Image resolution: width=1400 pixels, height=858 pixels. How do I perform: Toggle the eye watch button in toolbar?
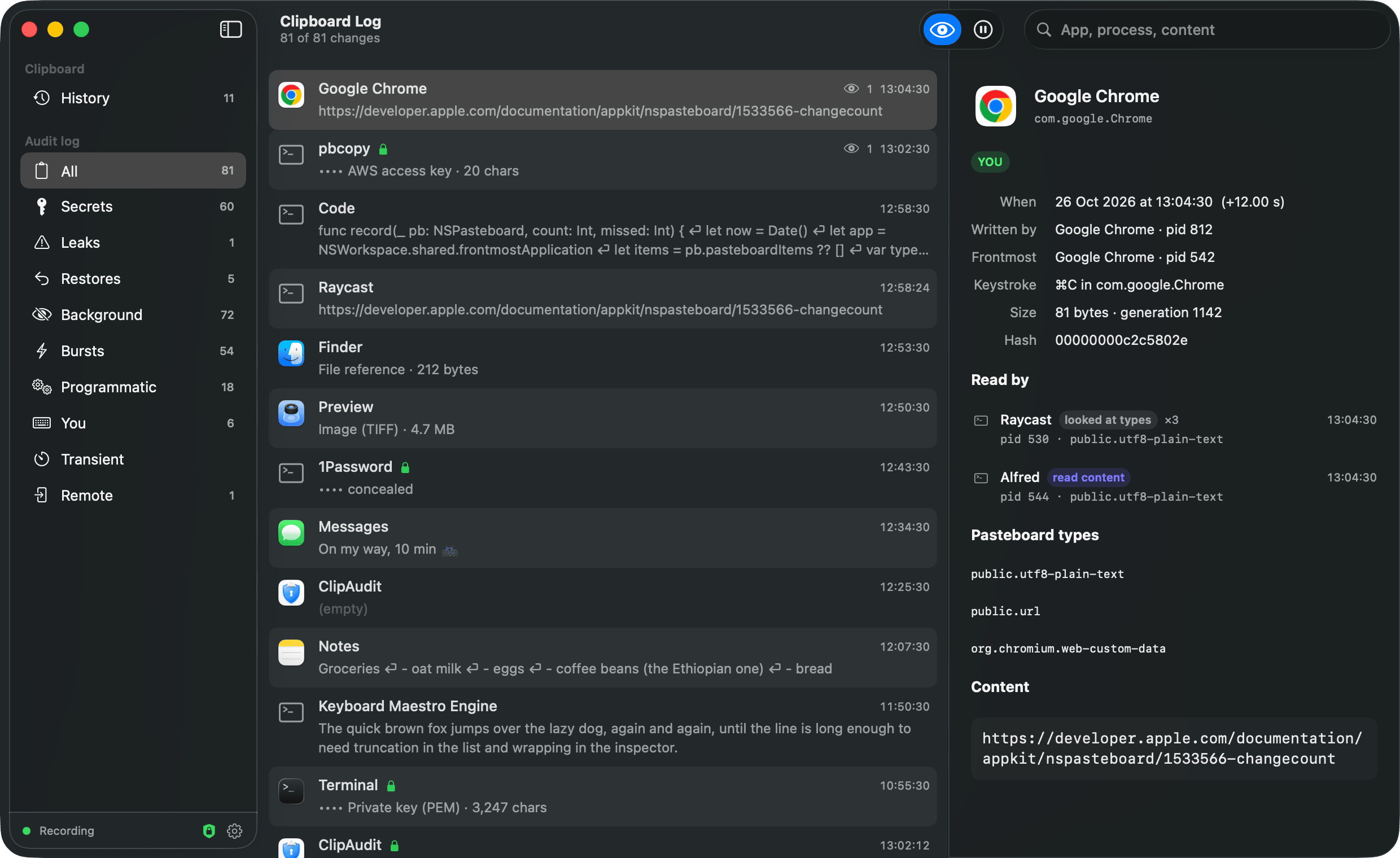click(942, 29)
